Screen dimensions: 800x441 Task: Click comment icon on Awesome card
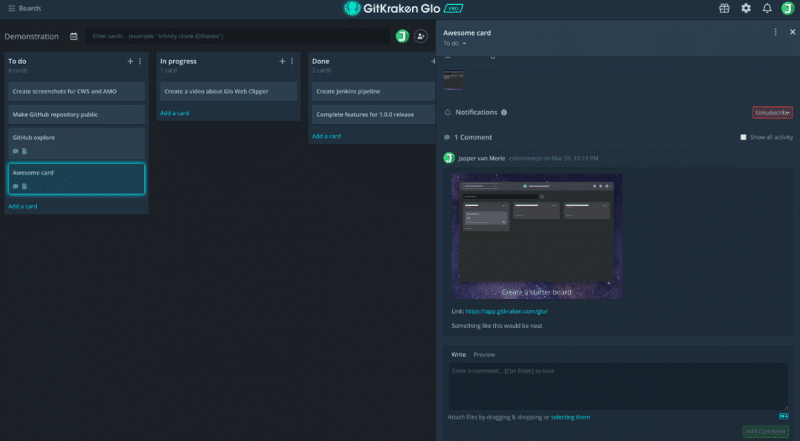[x=15, y=186]
